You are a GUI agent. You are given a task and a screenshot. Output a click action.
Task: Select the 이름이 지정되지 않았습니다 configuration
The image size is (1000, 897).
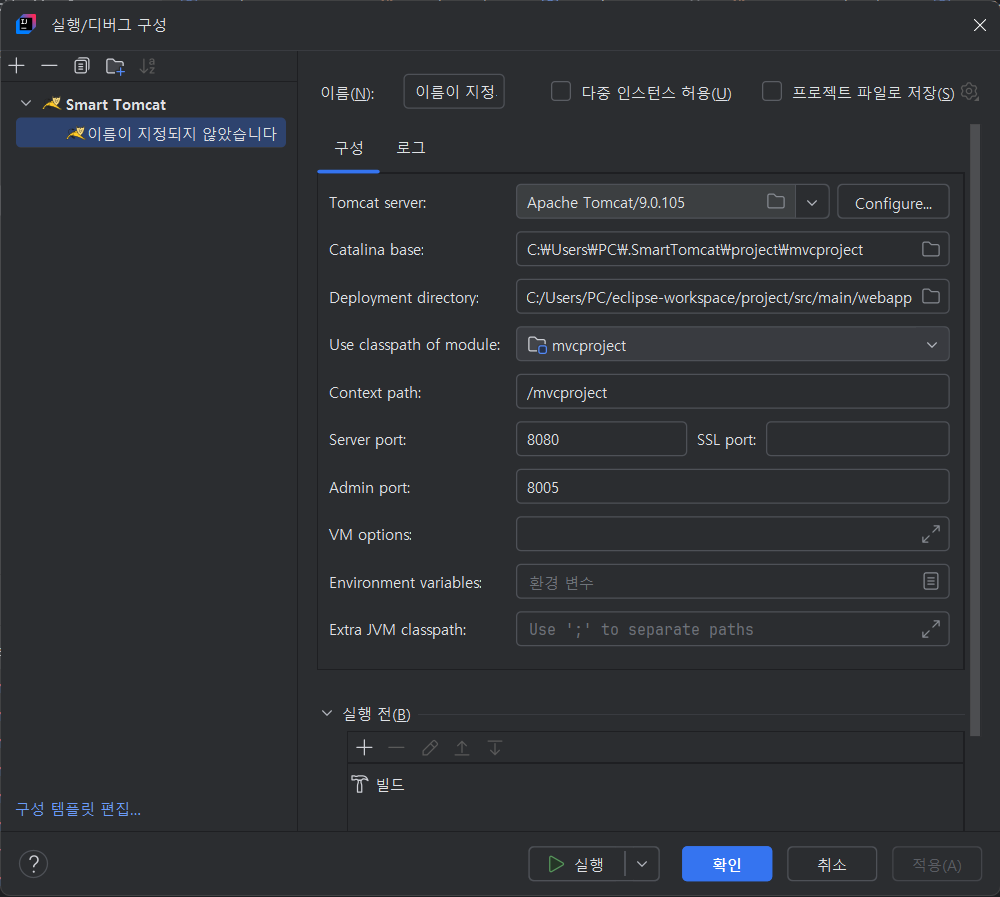[x=151, y=133]
